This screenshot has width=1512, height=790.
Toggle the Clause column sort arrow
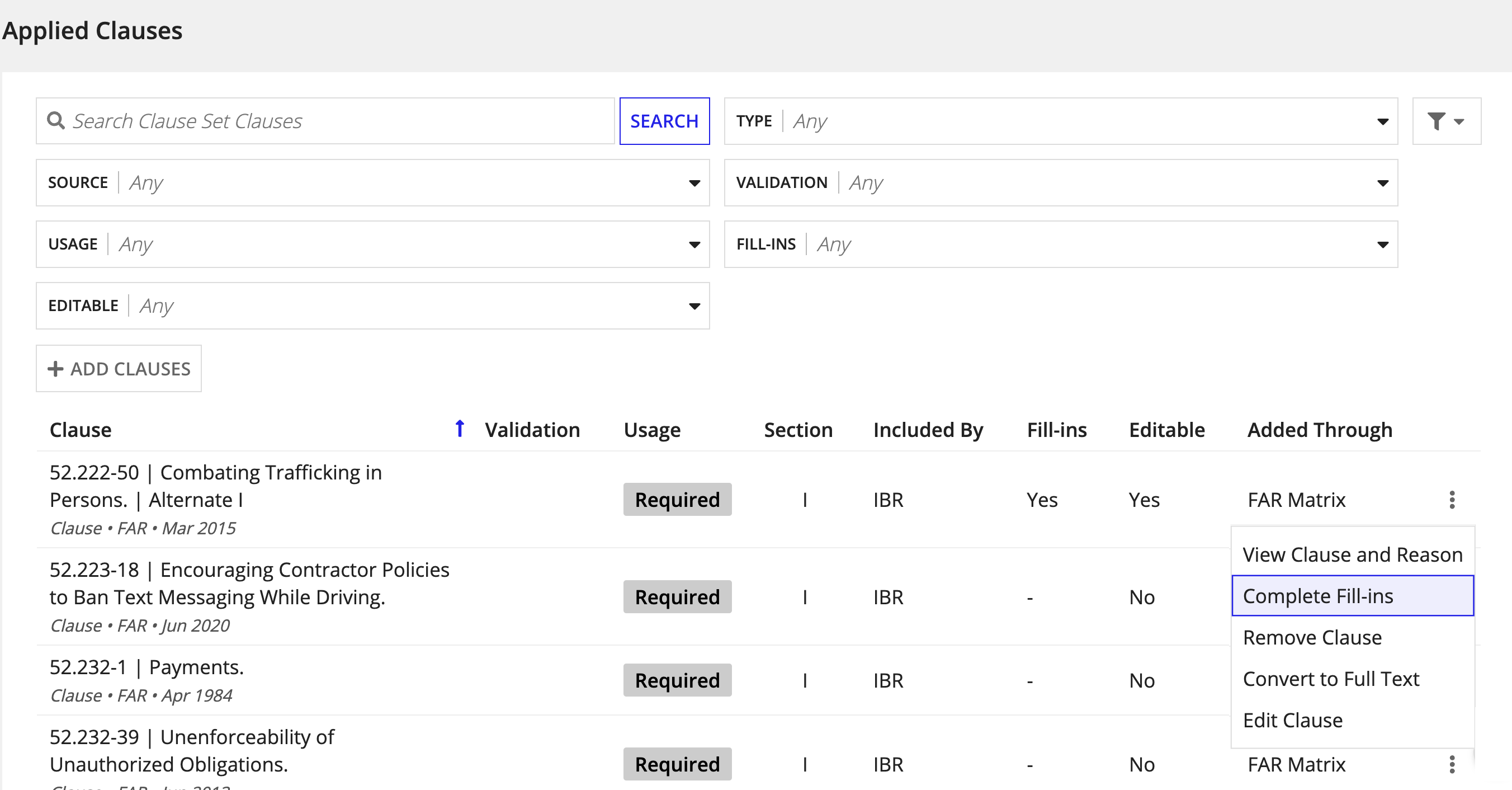[x=460, y=429]
